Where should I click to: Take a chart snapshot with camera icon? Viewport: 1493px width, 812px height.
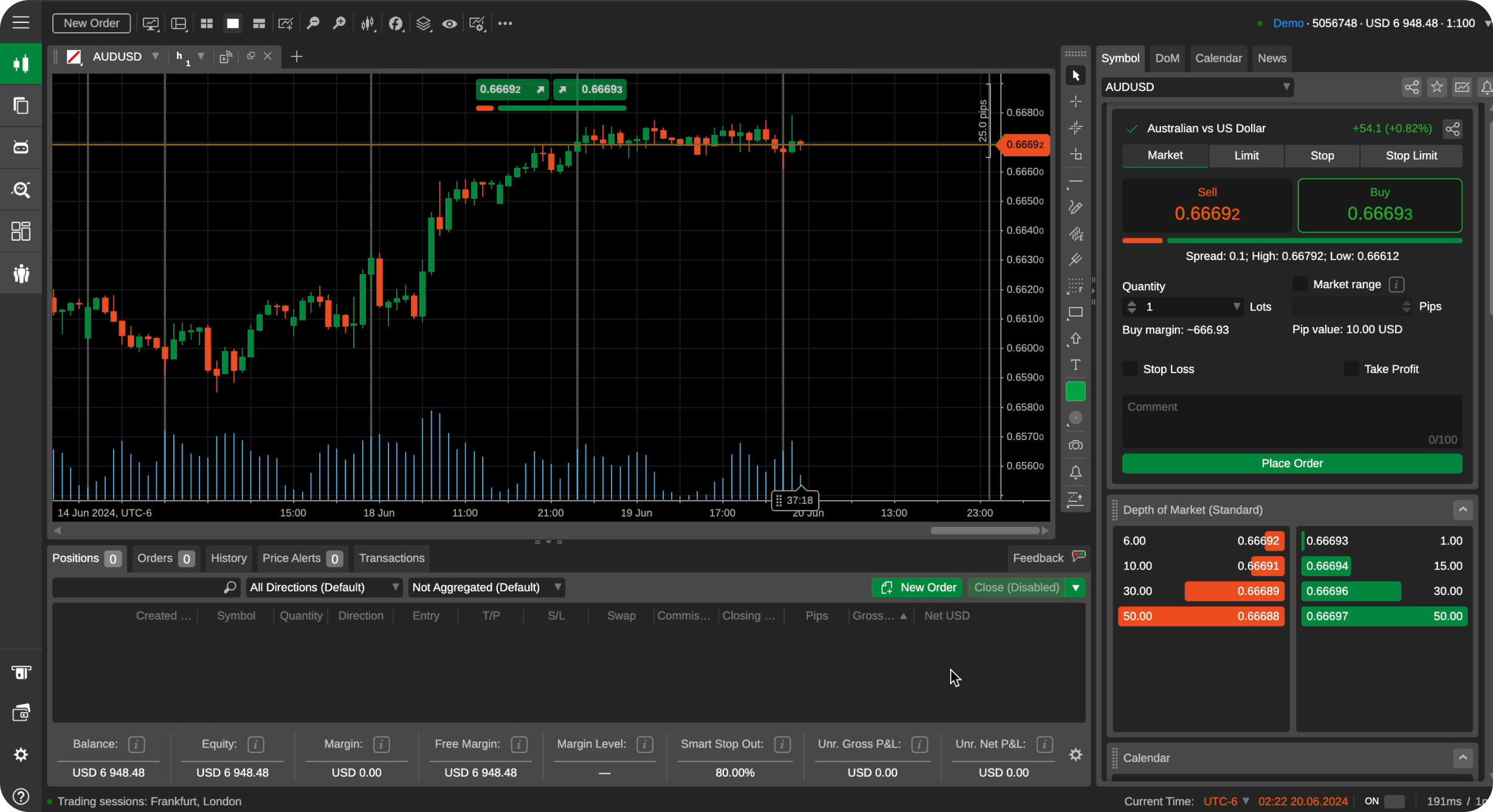(x=1075, y=445)
